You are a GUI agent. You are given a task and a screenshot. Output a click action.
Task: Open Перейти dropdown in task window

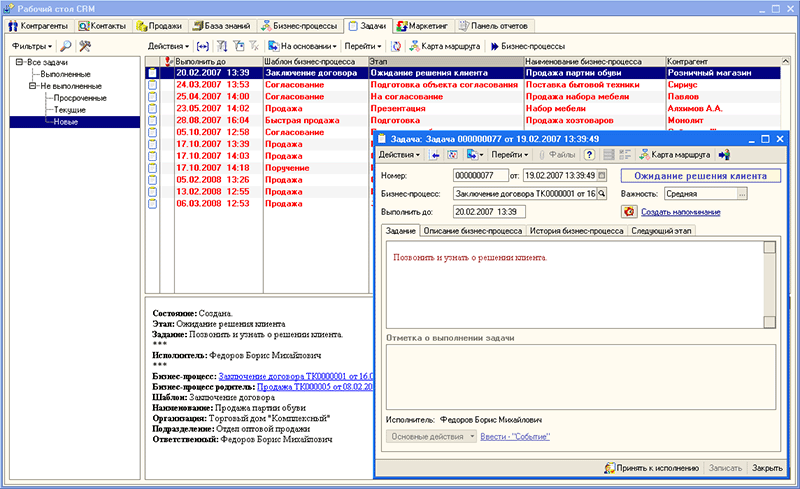coord(510,155)
